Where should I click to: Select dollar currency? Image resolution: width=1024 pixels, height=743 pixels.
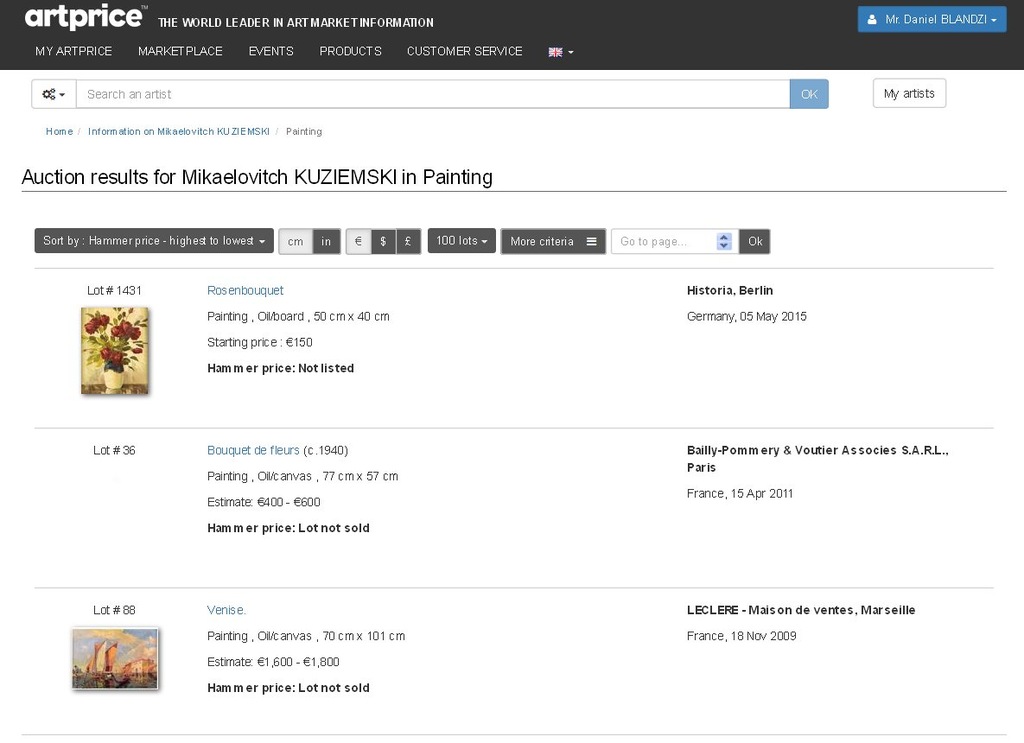point(383,242)
